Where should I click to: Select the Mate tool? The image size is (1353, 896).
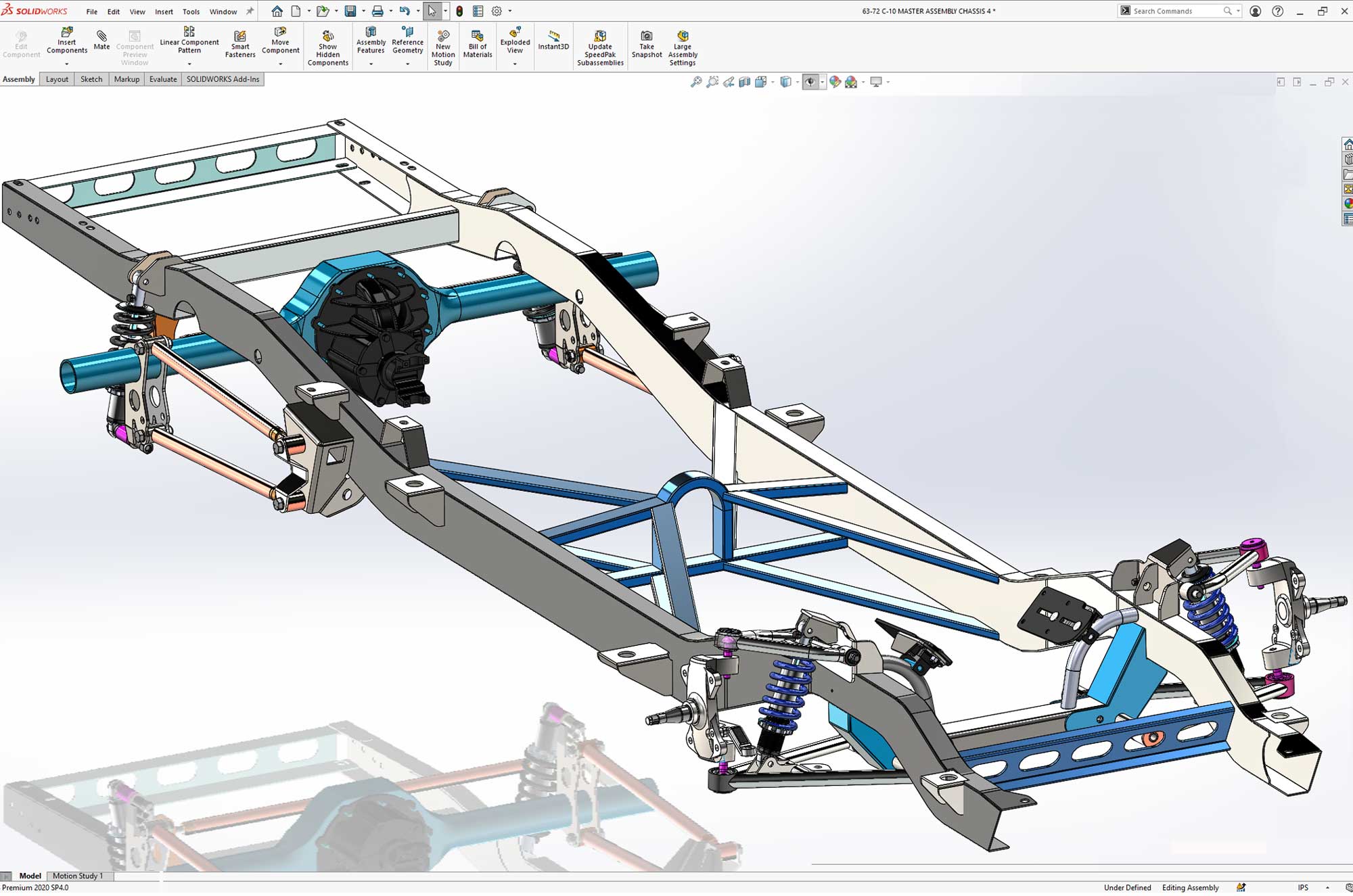pyautogui.click(x=101, y=41)
